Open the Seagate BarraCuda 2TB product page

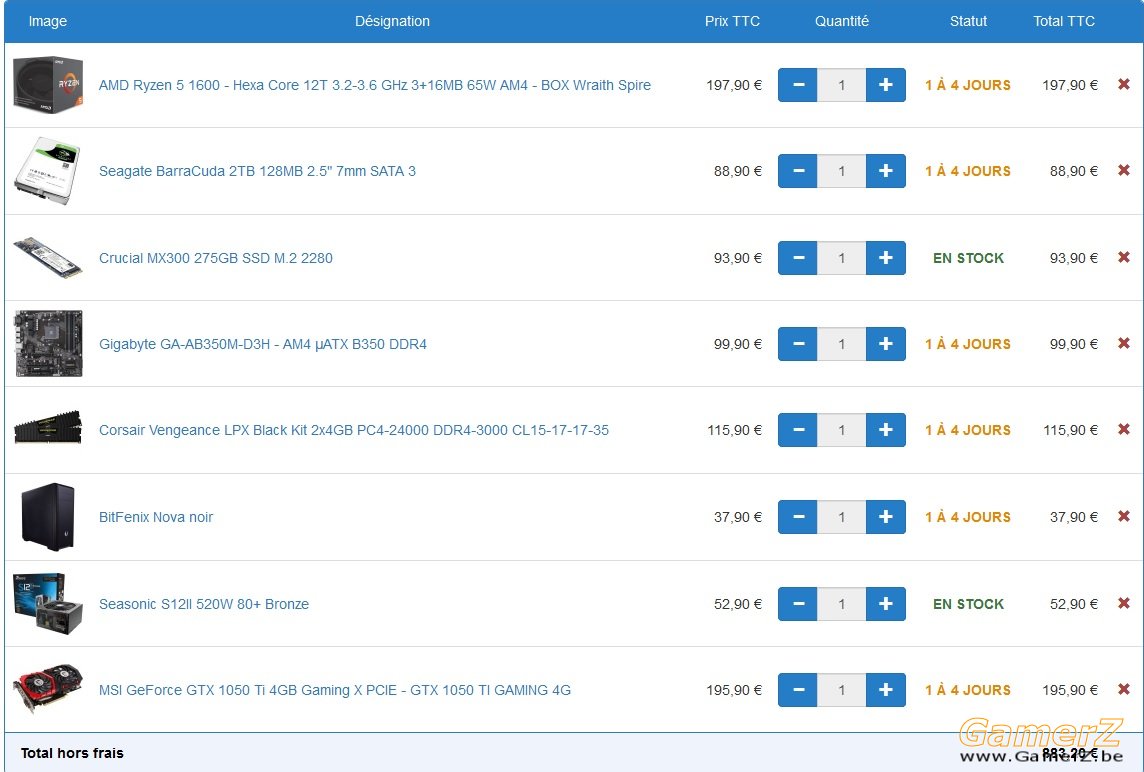(258, 171)
